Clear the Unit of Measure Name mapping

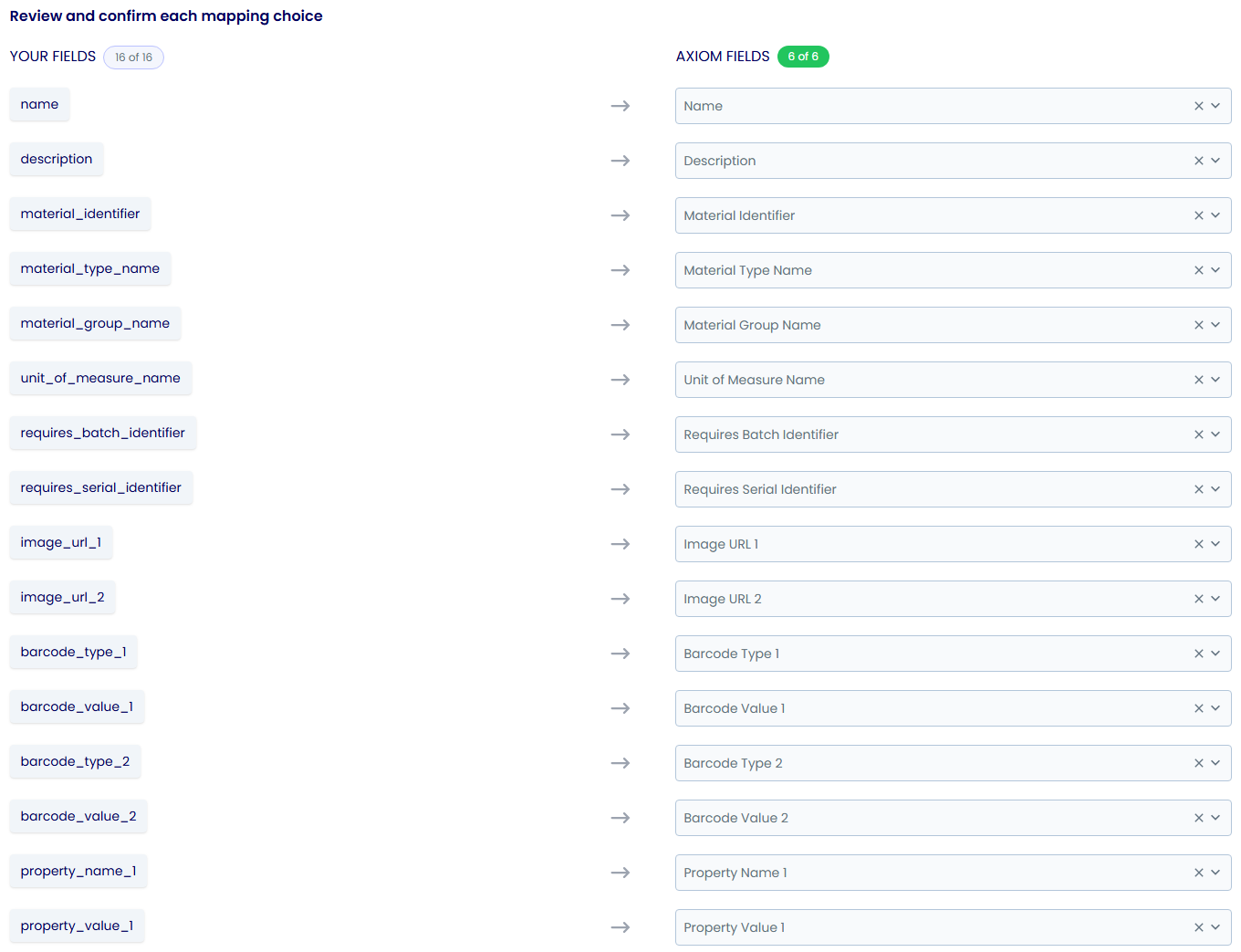pyautogui.click(x=1199, y=380)
